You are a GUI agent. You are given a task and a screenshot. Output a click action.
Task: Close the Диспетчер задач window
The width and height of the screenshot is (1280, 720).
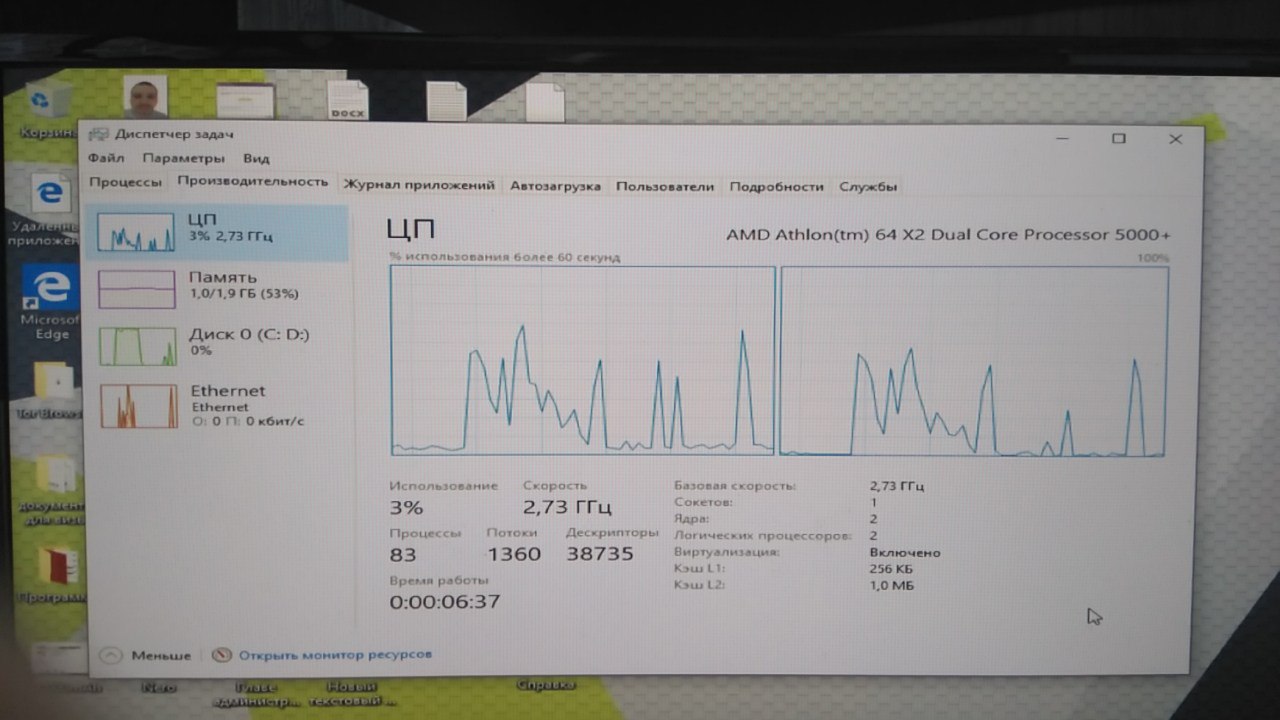coord(1175,139)
